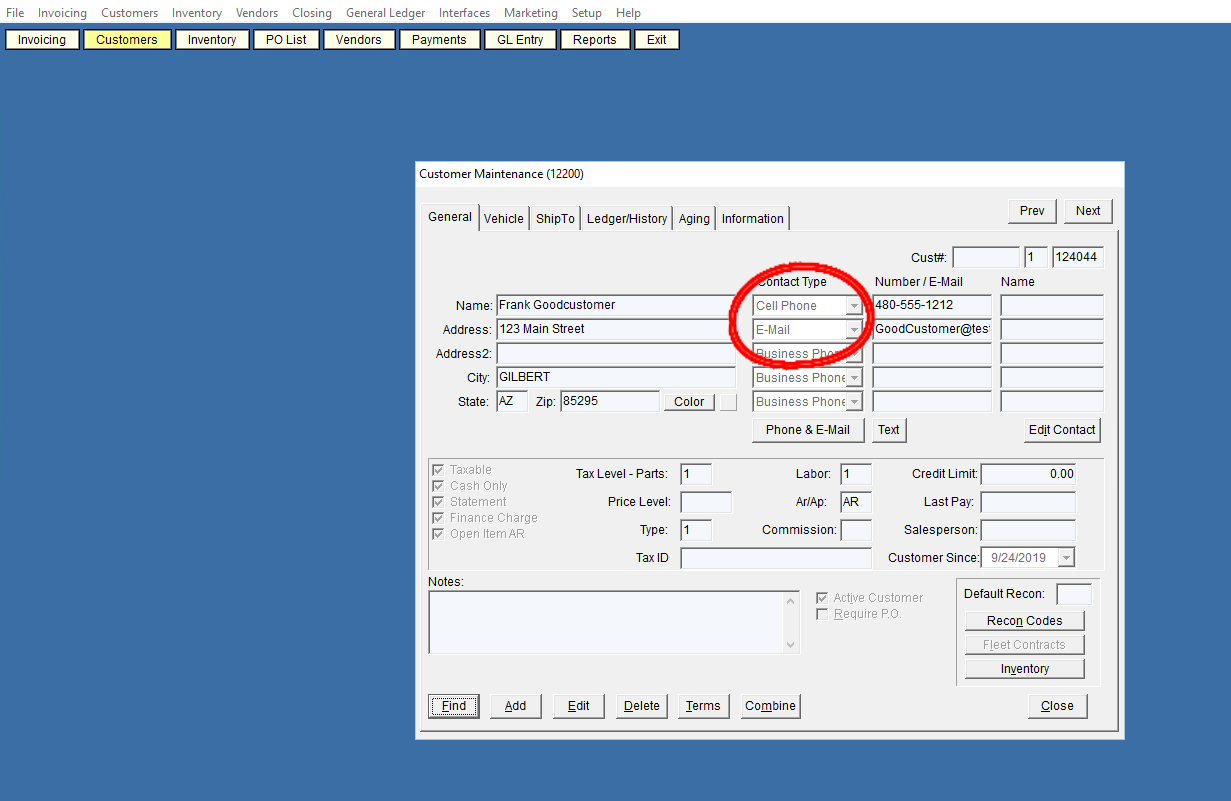Open the File menu
The width and height of the screenshot is (1231, 801).
(x=15, y=13)
